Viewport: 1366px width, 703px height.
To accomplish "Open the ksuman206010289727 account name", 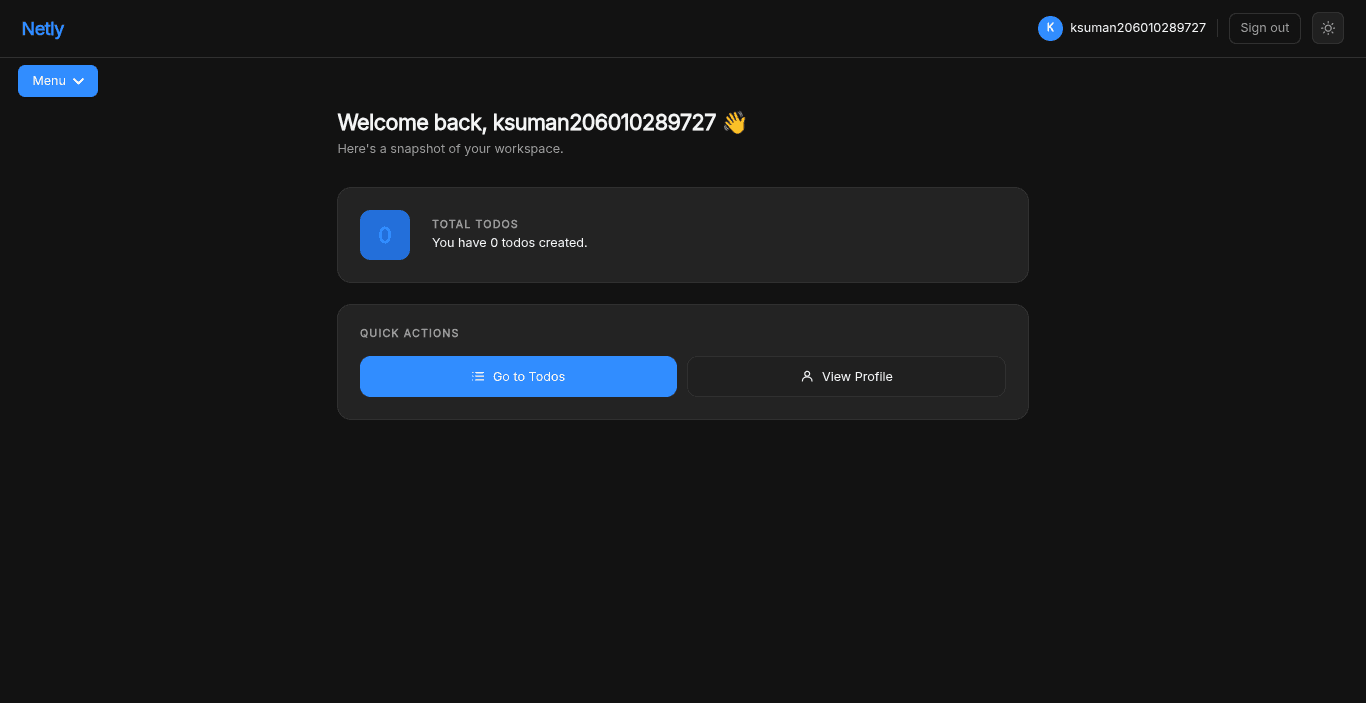I will 1138,28.
